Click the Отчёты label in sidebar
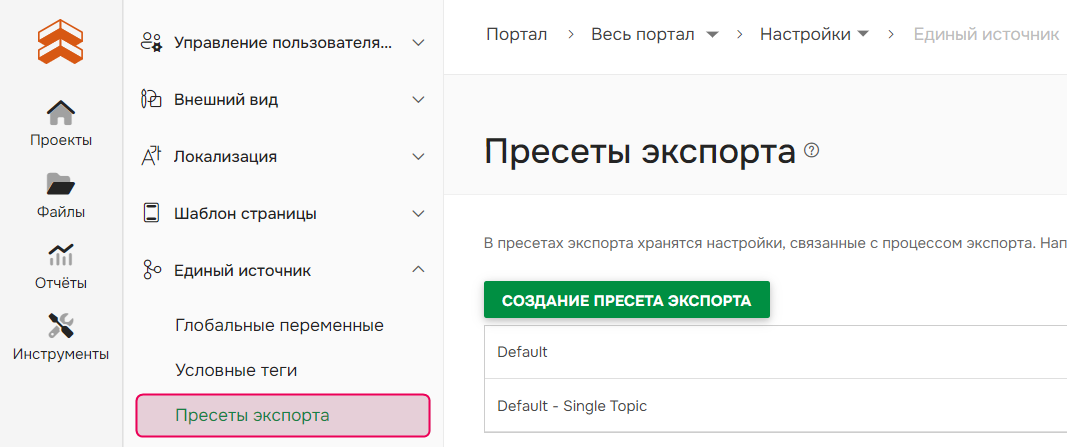This screenshot has height=447, width=1067. click(x=61, y=283)
